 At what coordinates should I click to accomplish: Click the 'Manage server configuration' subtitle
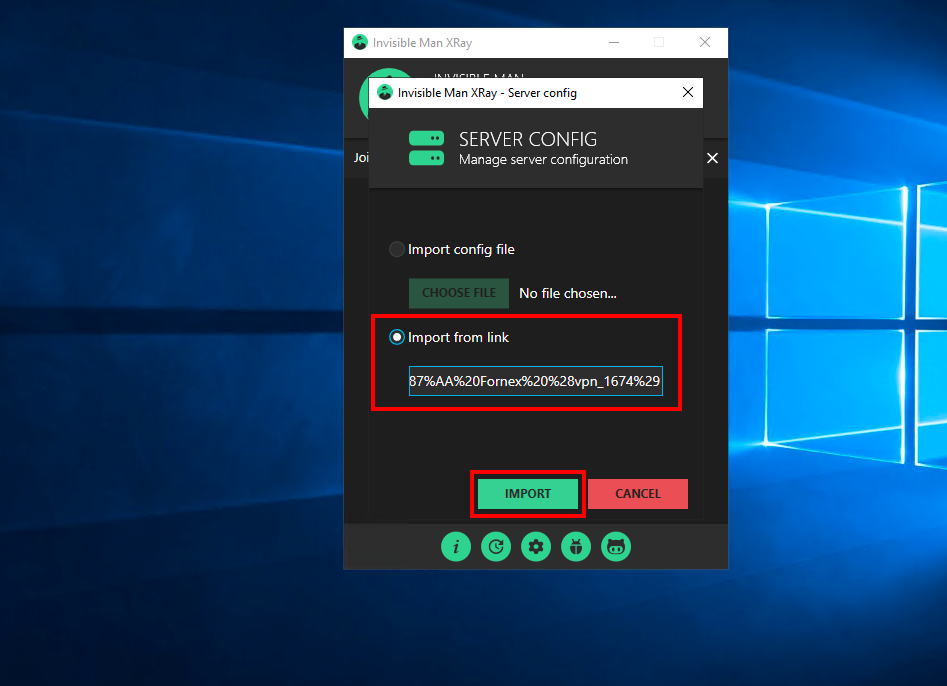544,159
